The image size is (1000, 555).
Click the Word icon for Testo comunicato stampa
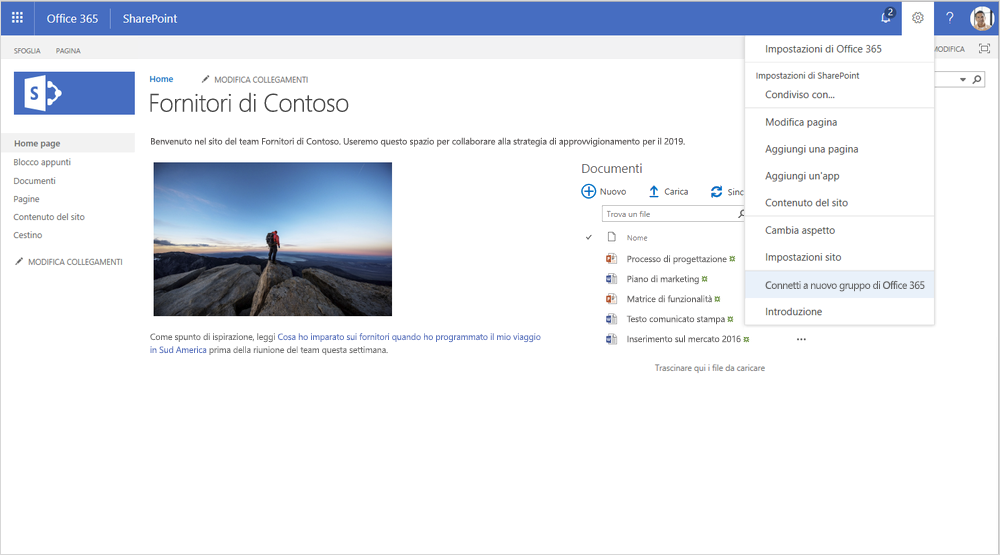[x=611, y=318]
